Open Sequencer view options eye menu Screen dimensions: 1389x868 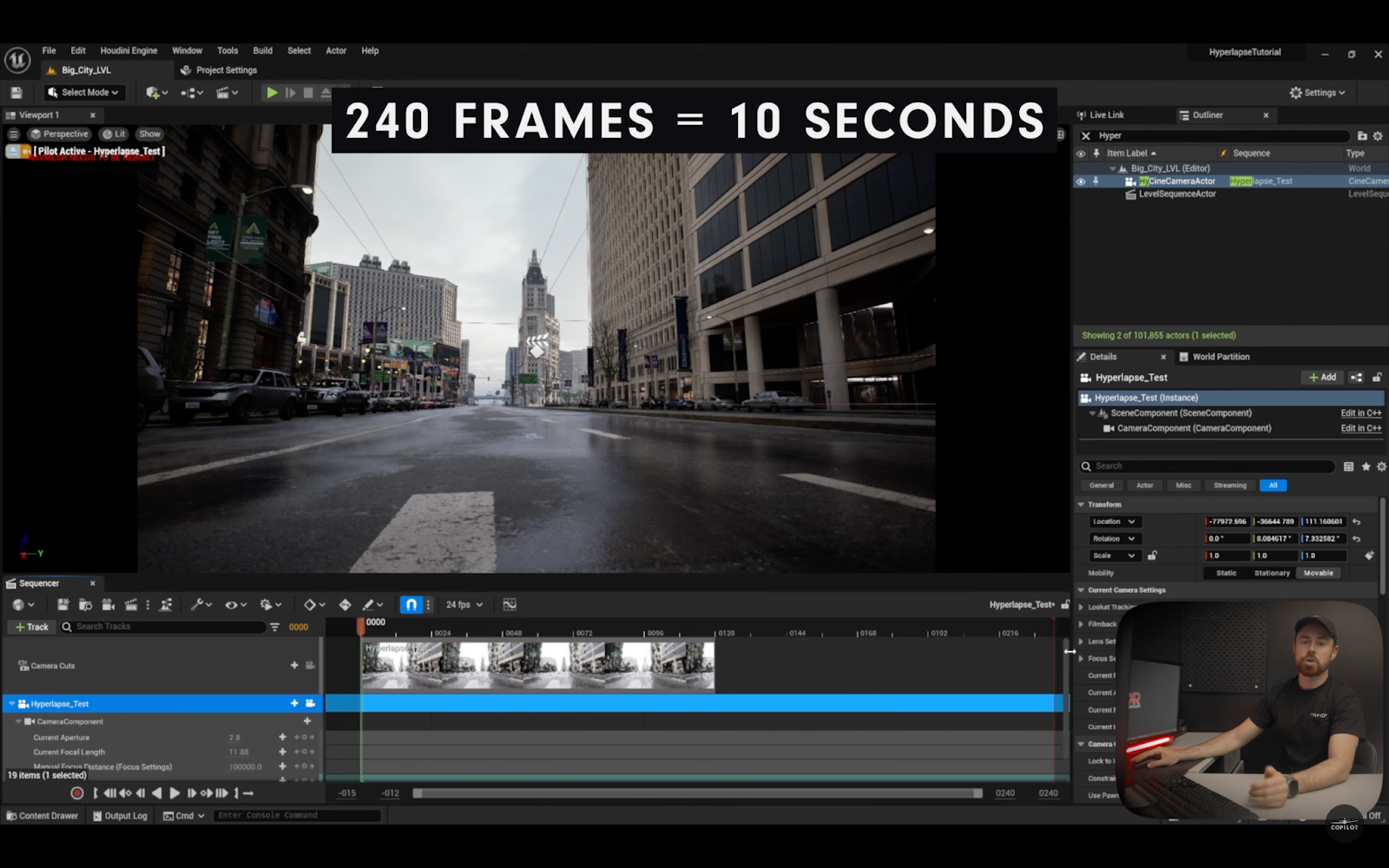[x=236, y=604]
